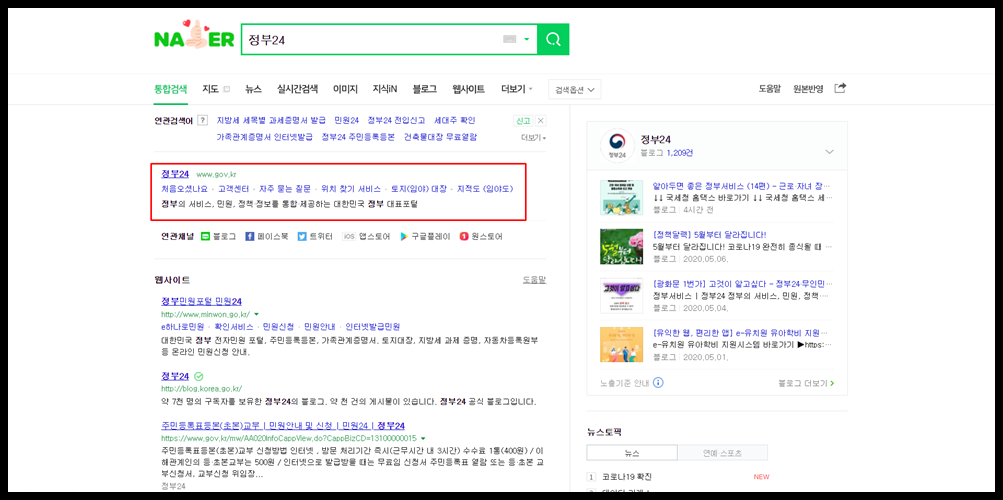The image size is (1003, 500).
Task: Click the info icon beside 노출기준 안내
Action: pyautogui.click(x=658, y=383)
